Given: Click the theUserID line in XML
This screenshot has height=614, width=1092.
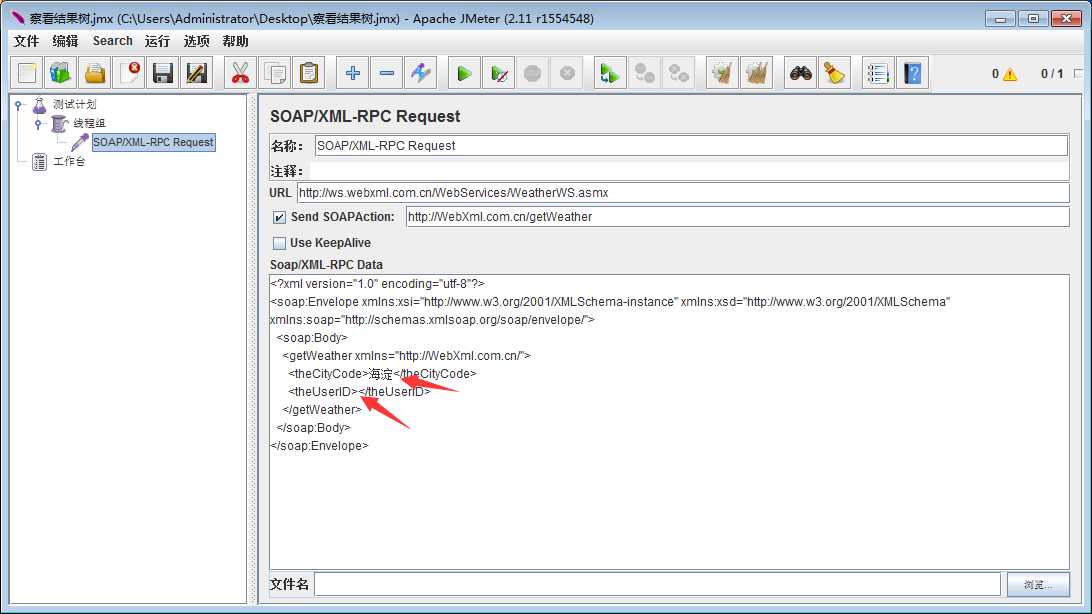Looking at the screenshot, I should coord(359,392).
